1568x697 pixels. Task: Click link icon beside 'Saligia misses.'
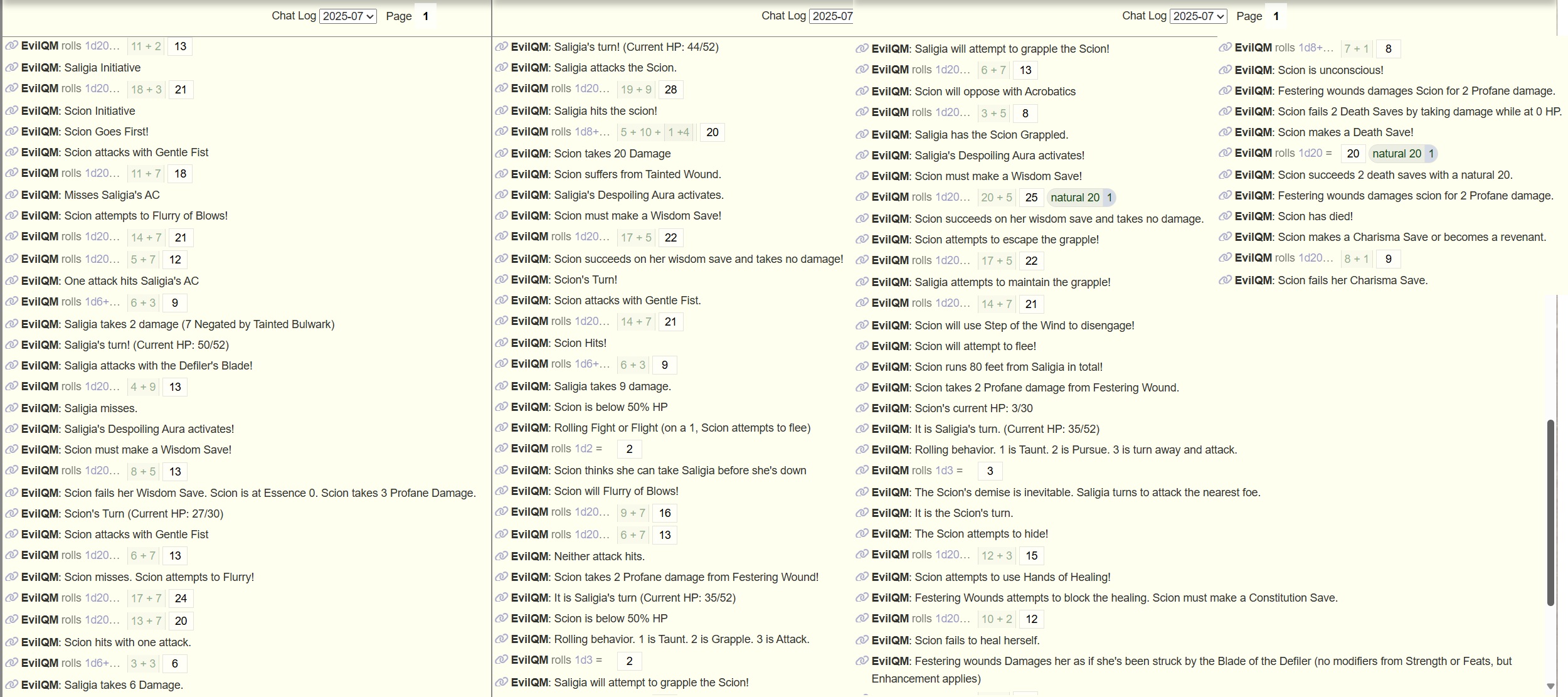coord(11,408)
